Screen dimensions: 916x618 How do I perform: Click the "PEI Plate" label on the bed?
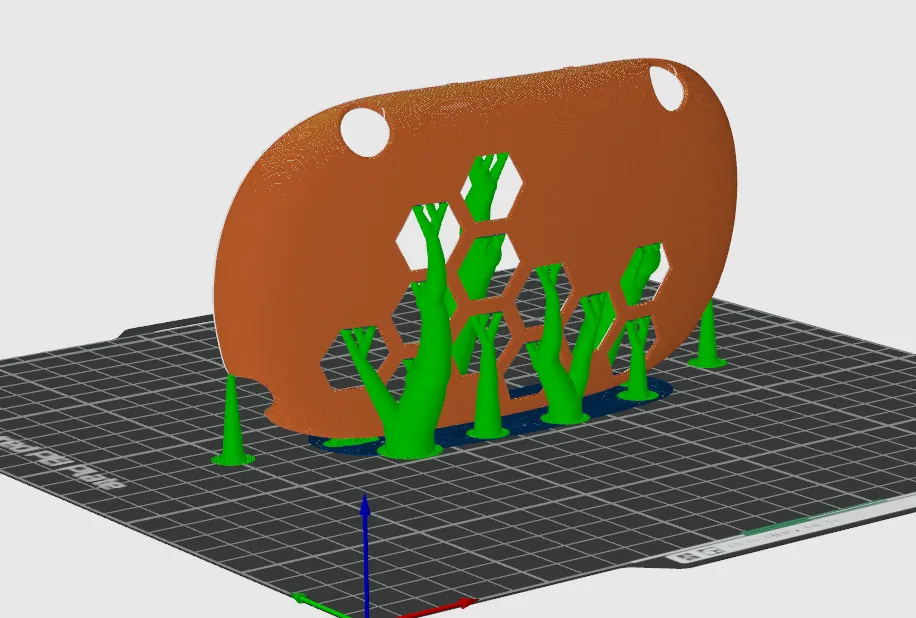pos(61,463)
